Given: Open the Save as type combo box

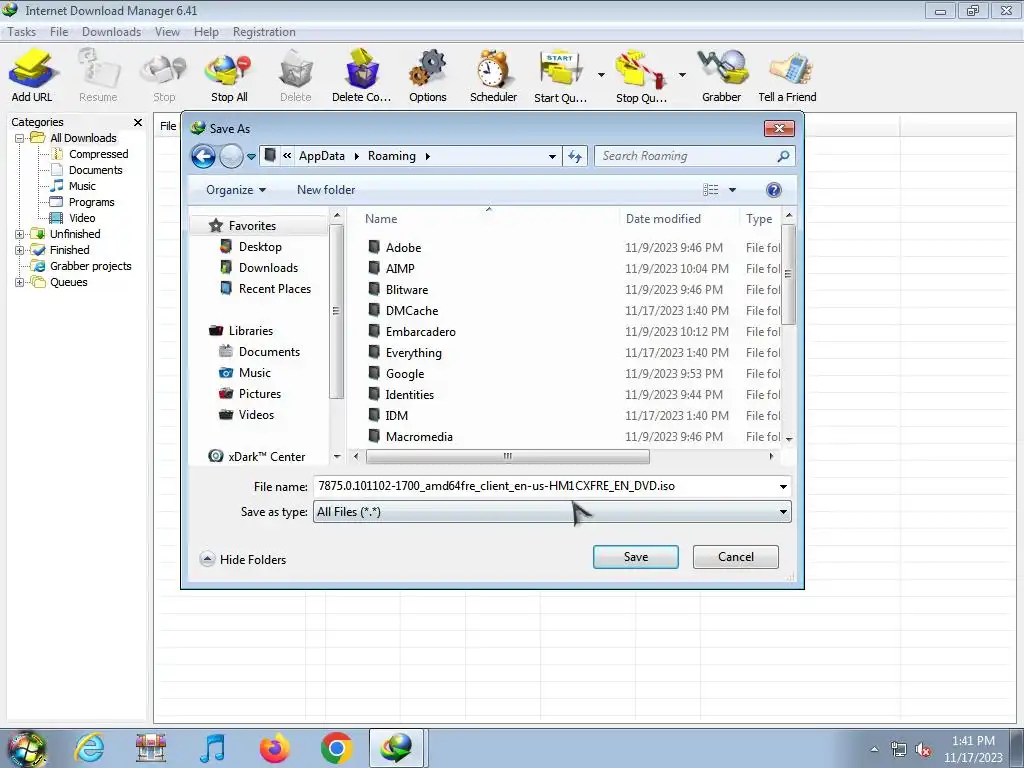Looking at the screenshot, I should click(552, 512).
